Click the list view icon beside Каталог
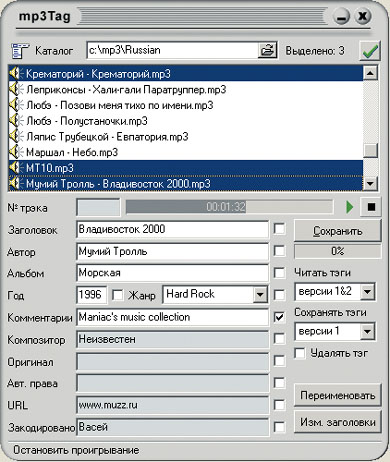This screenshot has height=462, width=390. pos(20,51)
